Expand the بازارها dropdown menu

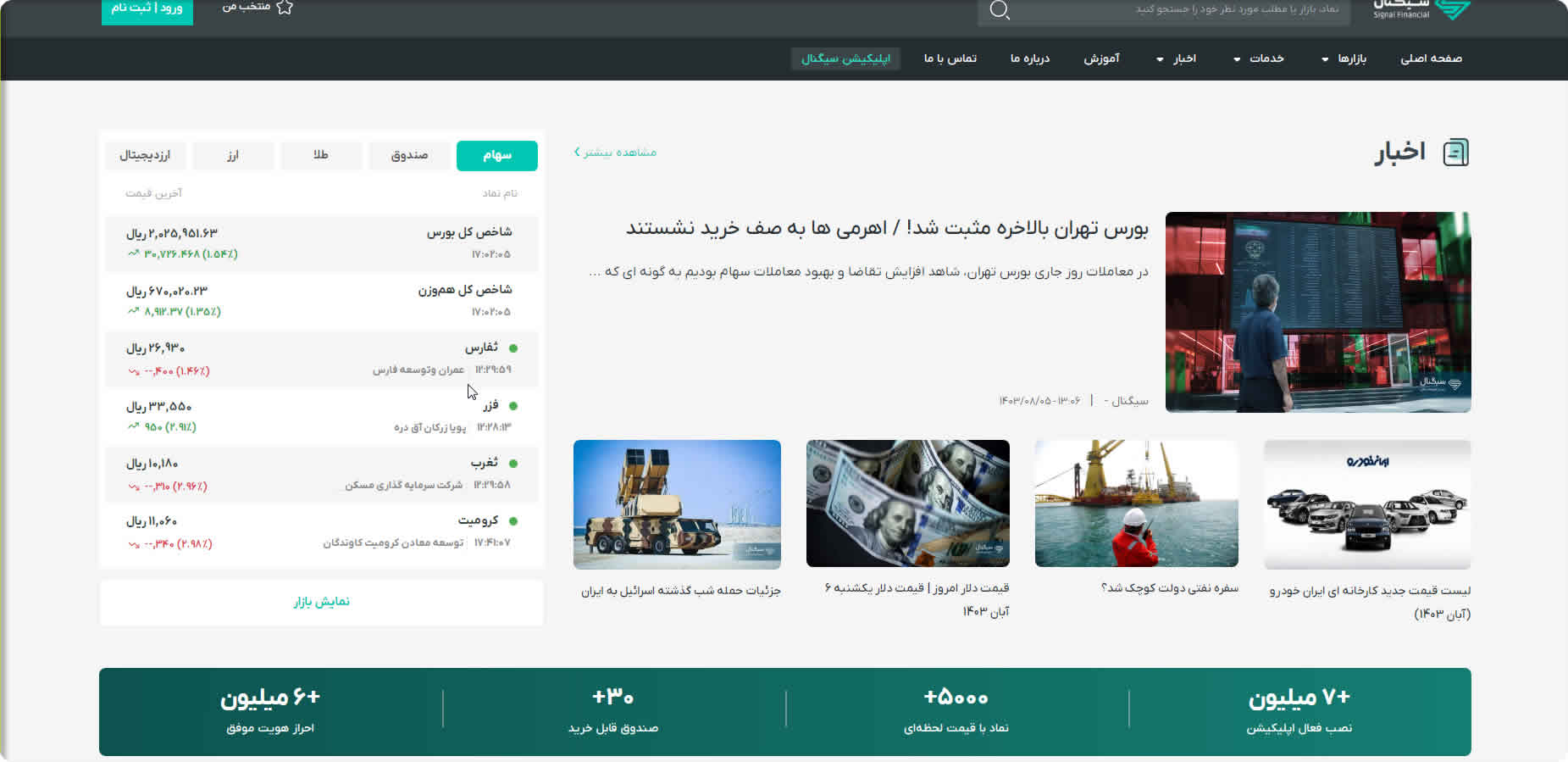(x=1344, y=58)
